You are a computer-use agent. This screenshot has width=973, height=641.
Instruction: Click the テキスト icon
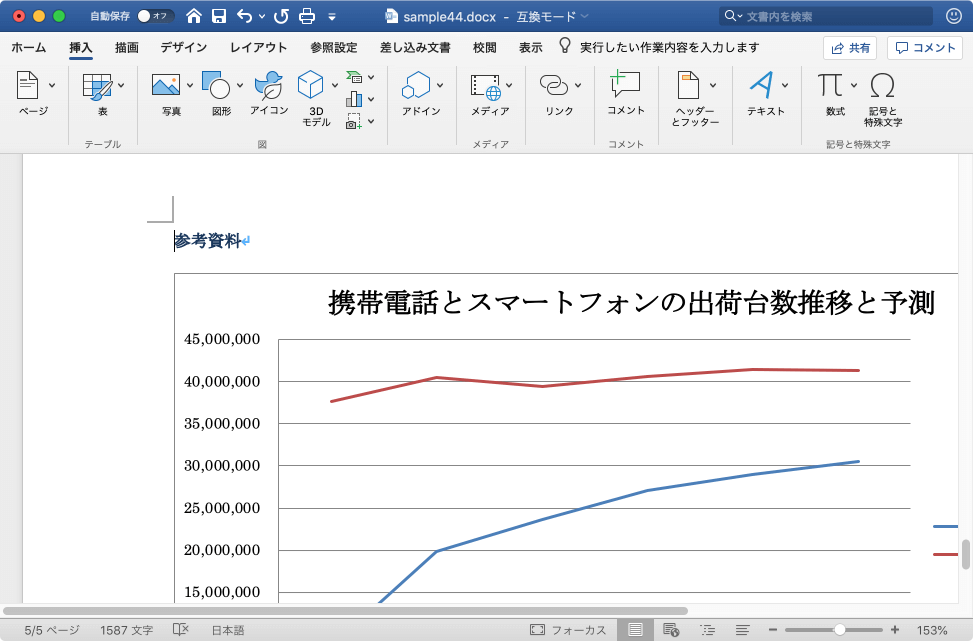[761, 85]
